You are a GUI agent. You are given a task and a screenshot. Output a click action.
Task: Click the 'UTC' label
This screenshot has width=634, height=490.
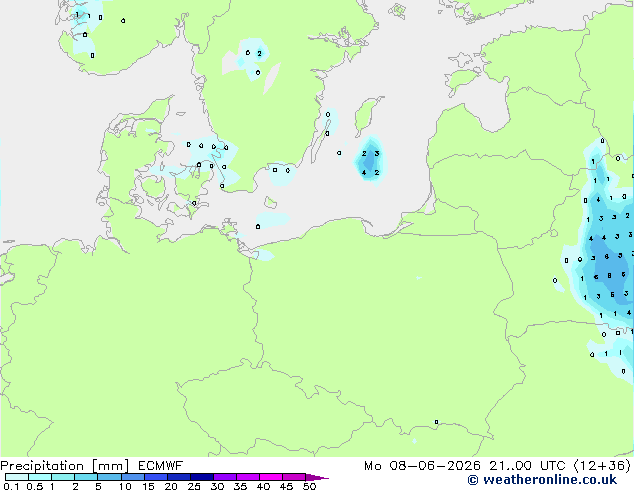(552, 466)
